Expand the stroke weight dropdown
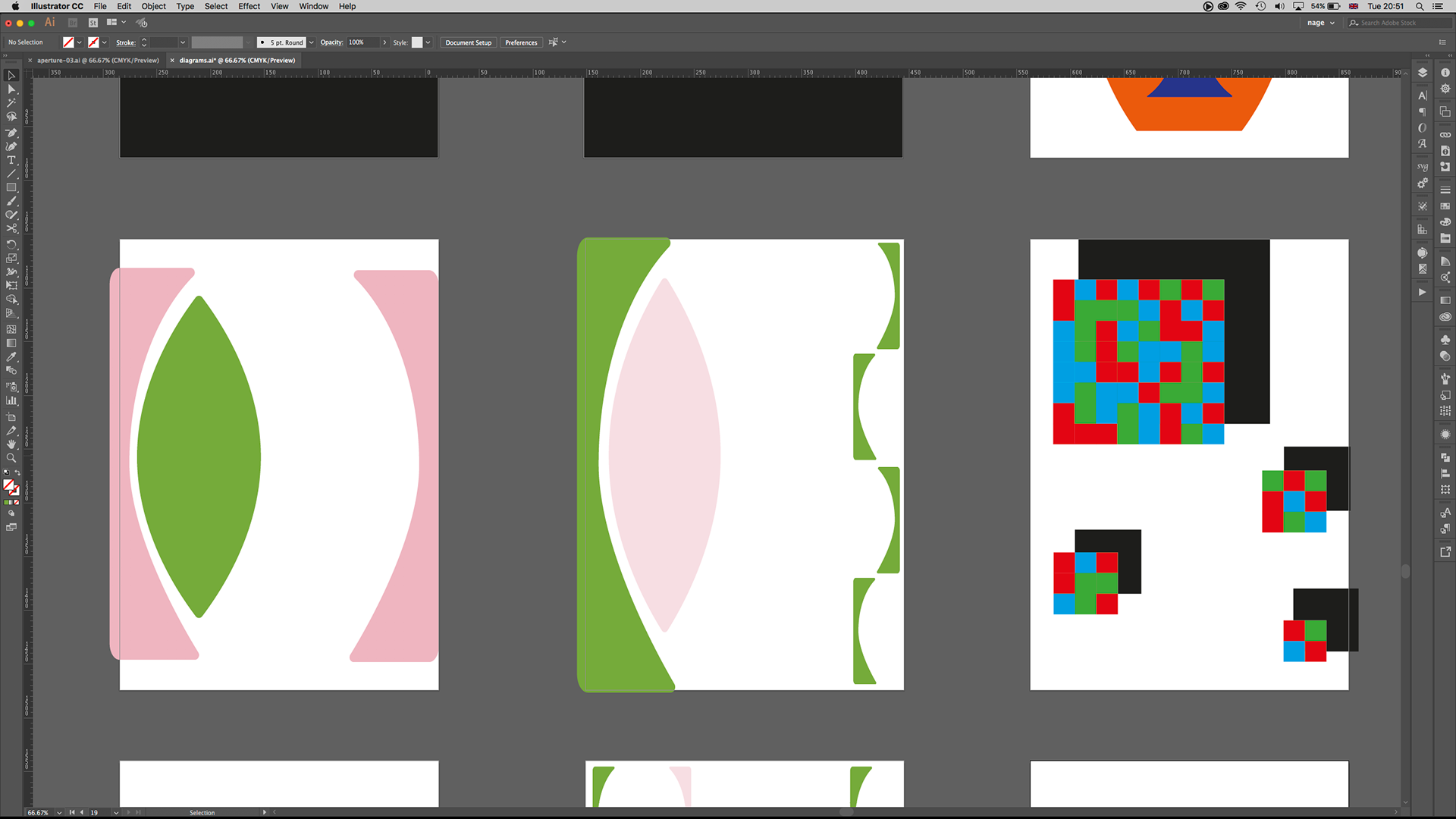 [183, 42]
